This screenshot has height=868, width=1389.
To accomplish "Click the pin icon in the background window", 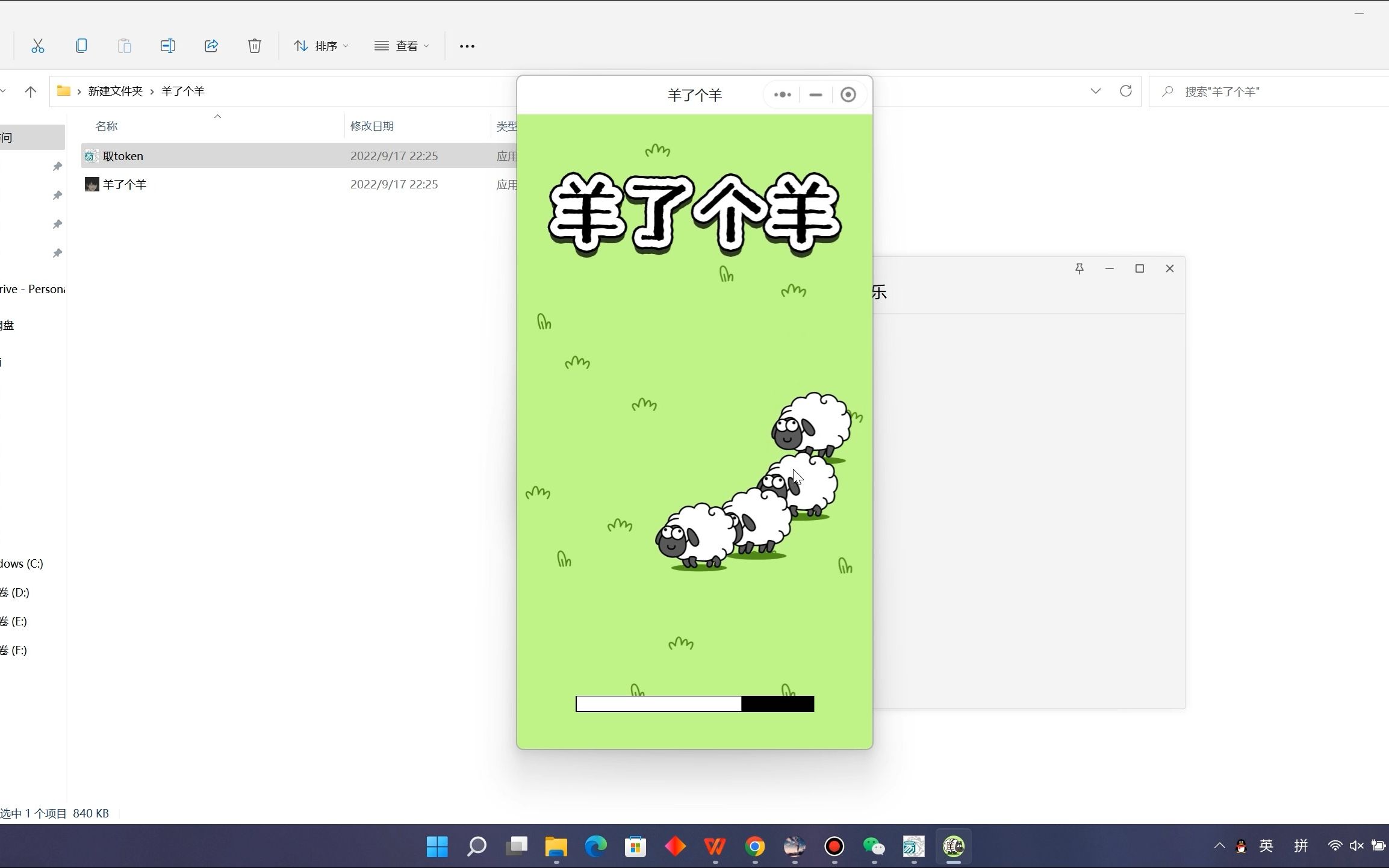I will [x=1080, y=268].
